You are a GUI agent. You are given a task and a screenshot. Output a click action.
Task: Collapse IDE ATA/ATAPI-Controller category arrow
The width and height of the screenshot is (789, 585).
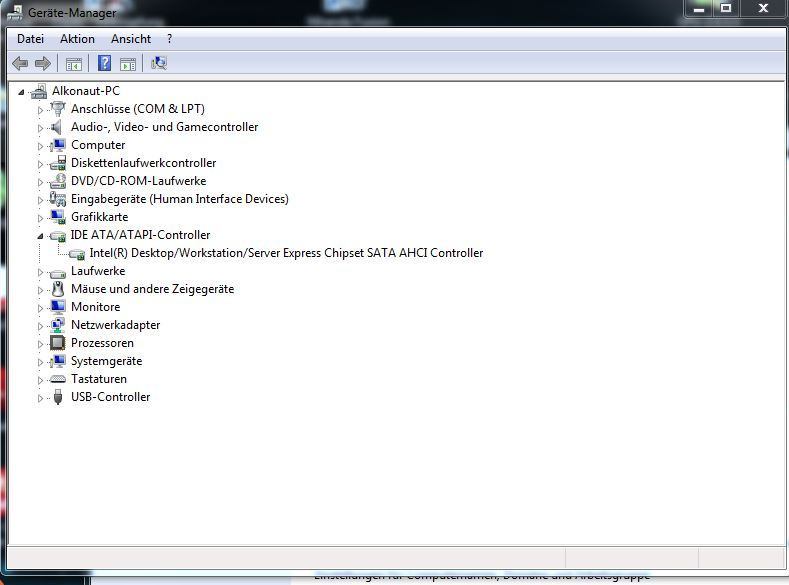(40, 236)
